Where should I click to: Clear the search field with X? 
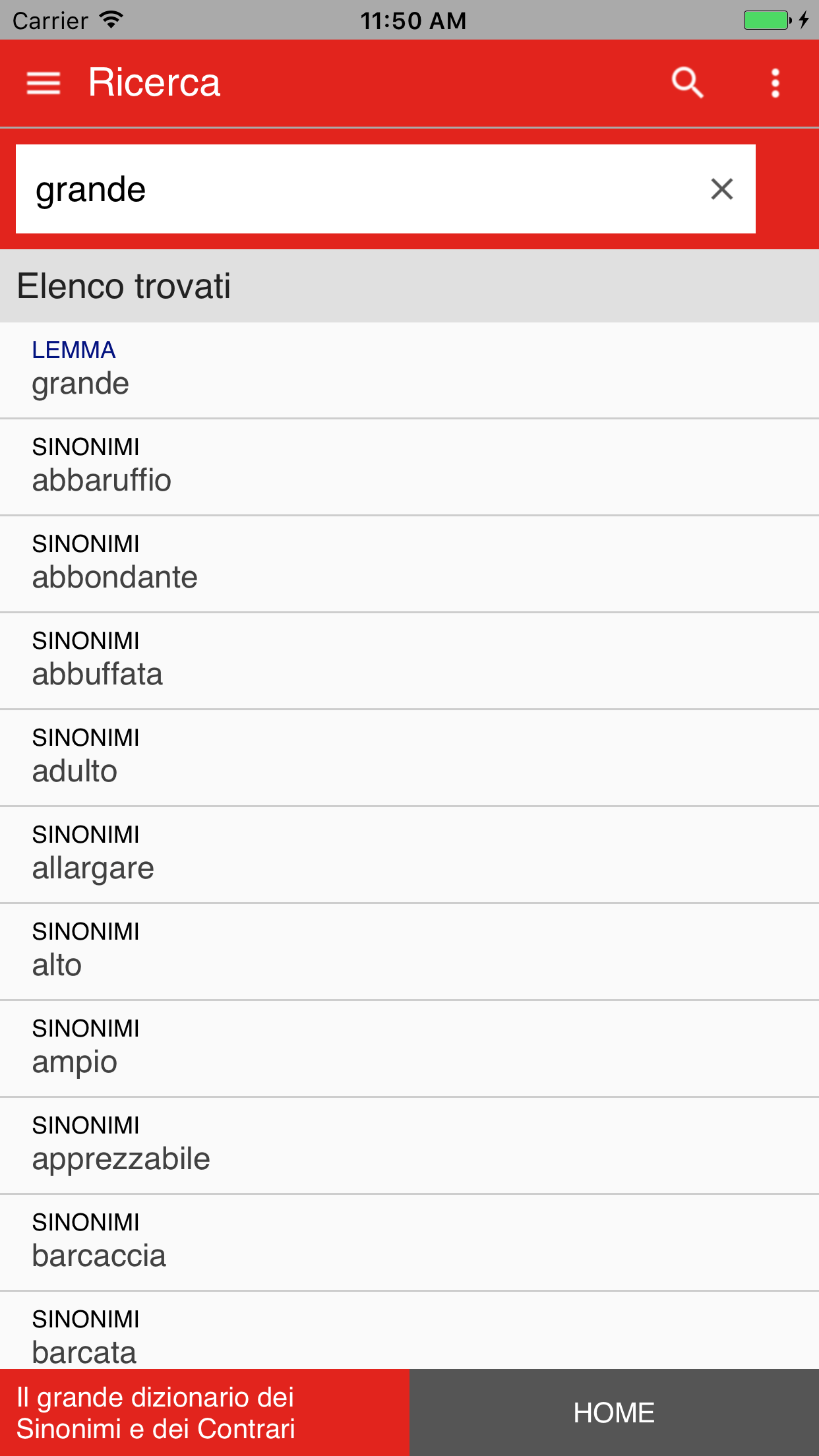[722, 189]
